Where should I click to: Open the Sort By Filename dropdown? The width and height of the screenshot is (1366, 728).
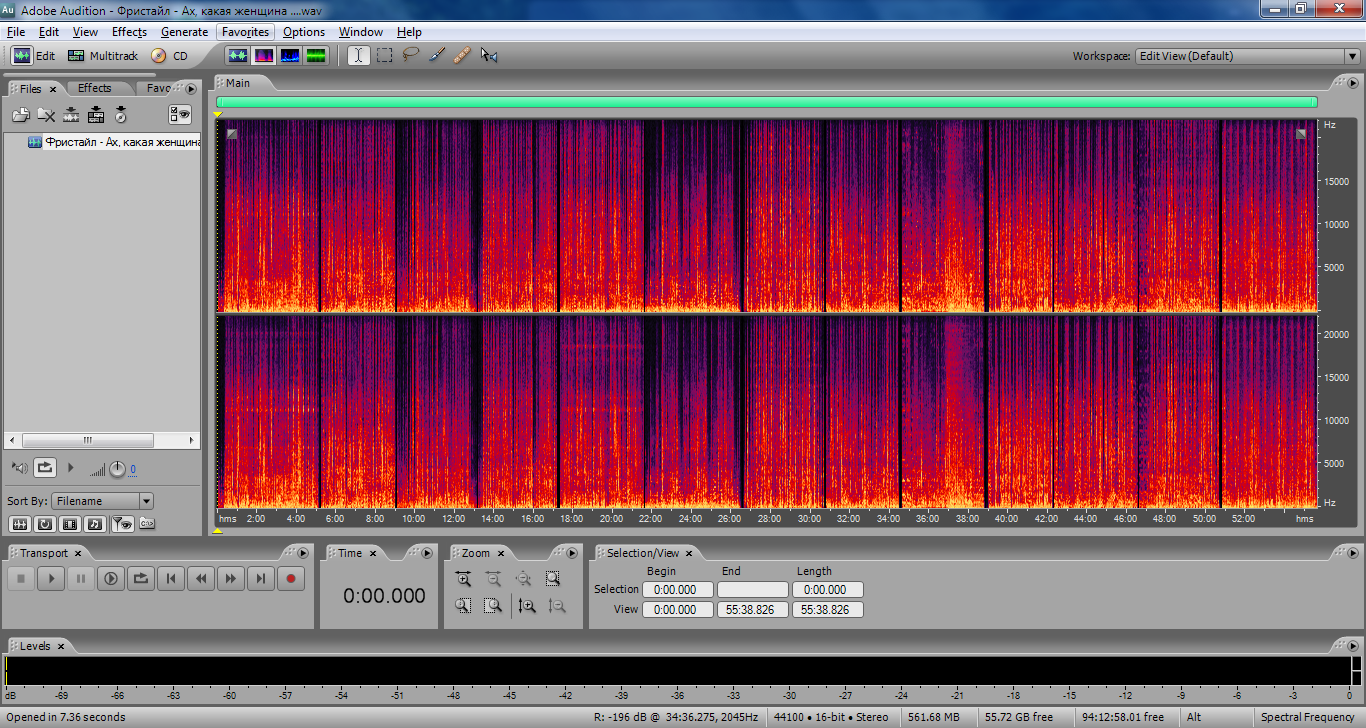[x=102, y=501]
